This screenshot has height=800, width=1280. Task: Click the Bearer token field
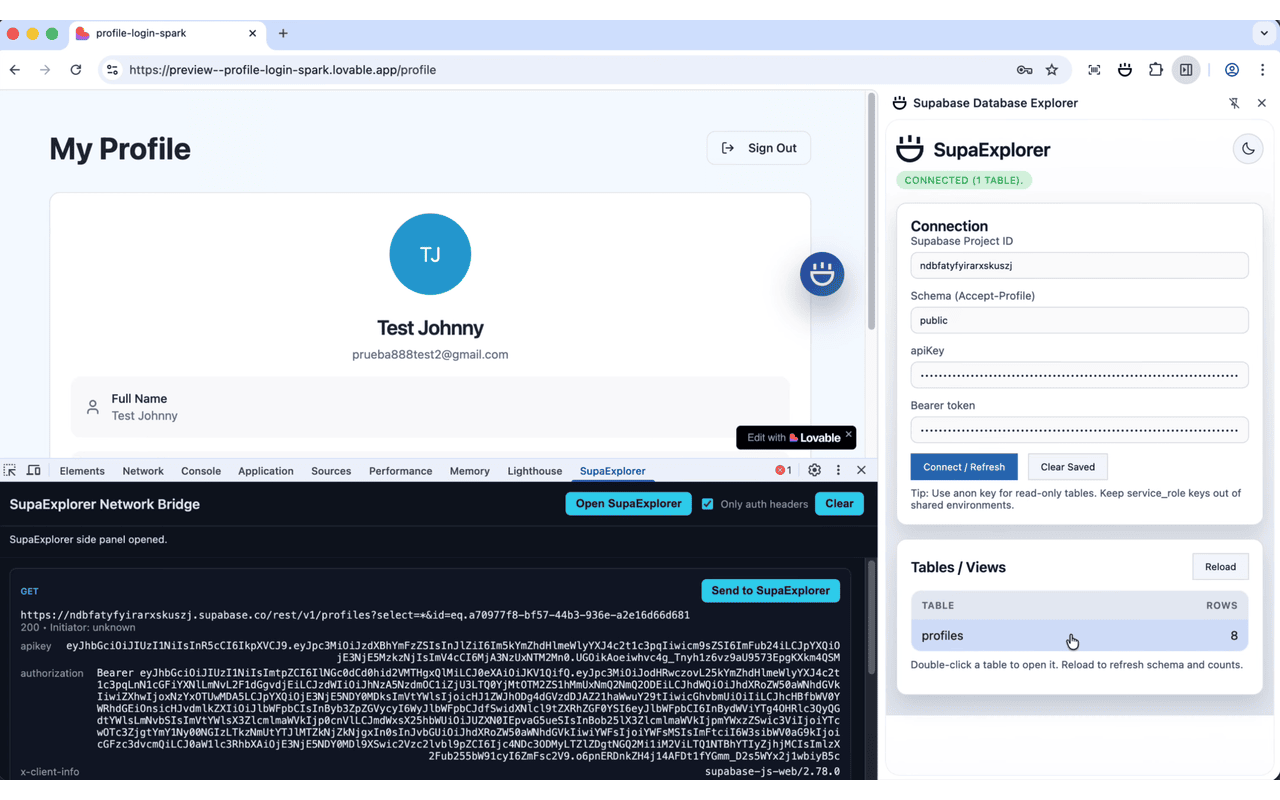point(1079,430)
